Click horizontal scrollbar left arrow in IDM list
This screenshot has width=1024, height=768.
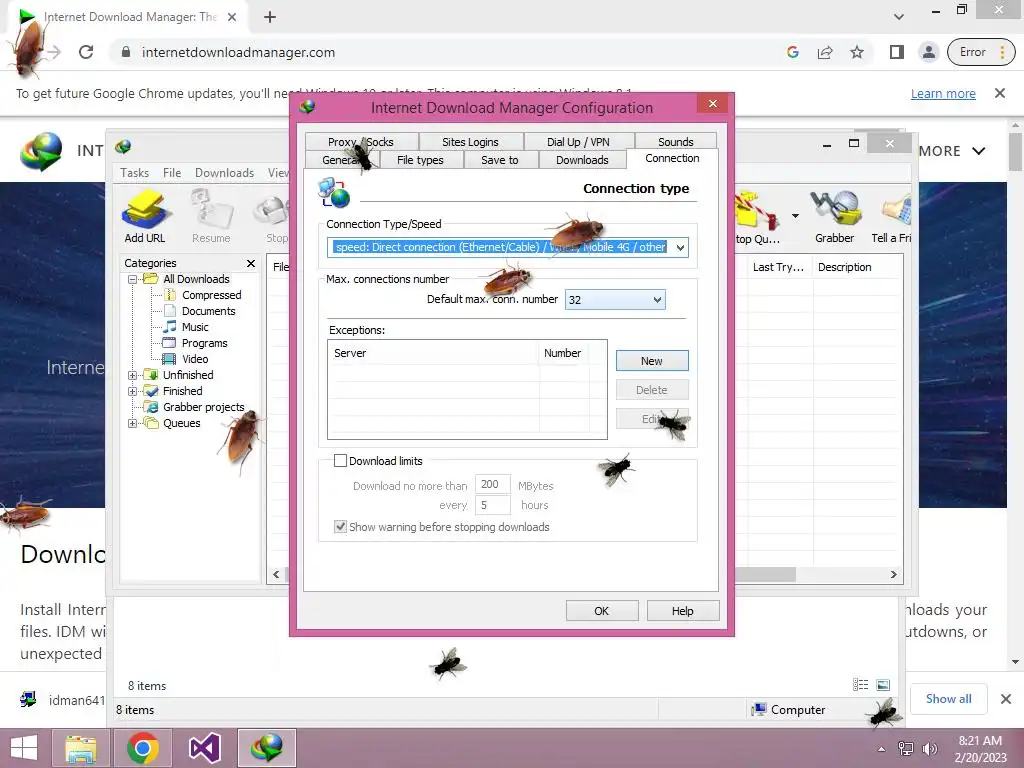tap(276, 575)
